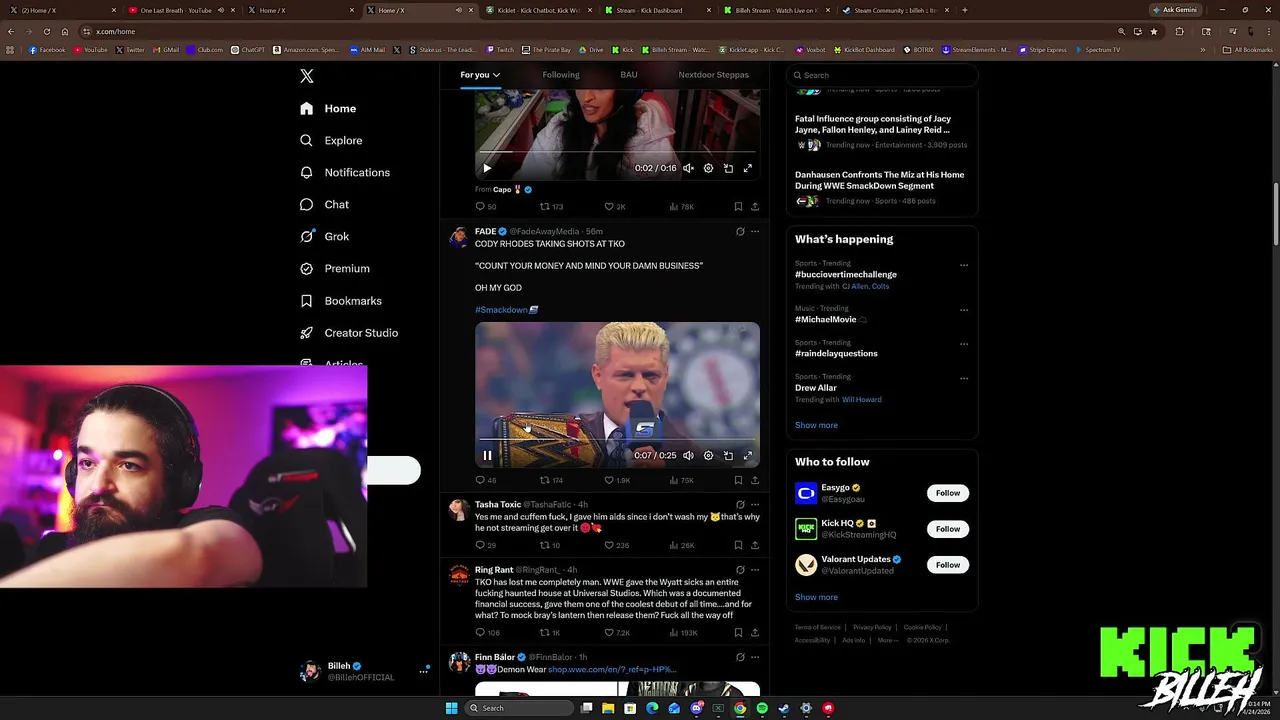Switch to the Following tab

tap(561, 75)
